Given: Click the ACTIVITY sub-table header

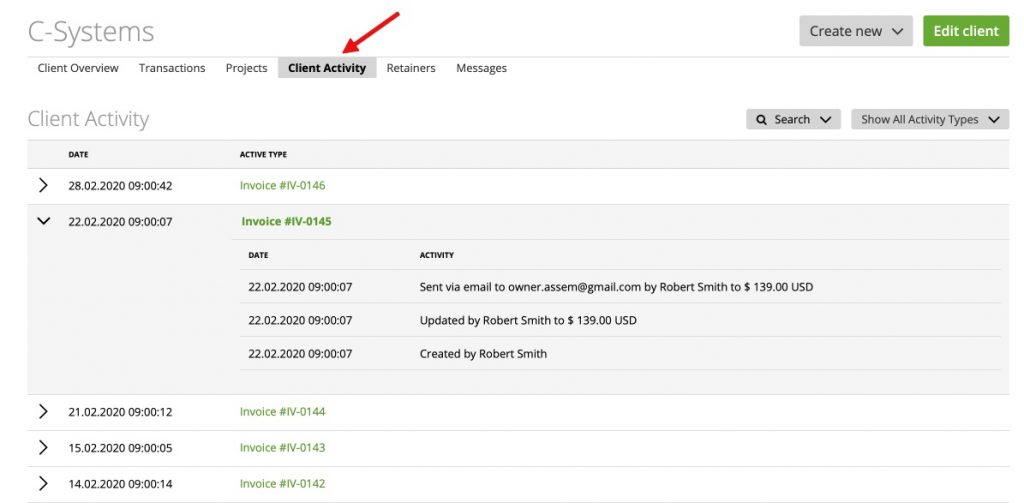Looking at the screenshot, I should (x=437, y=255).
